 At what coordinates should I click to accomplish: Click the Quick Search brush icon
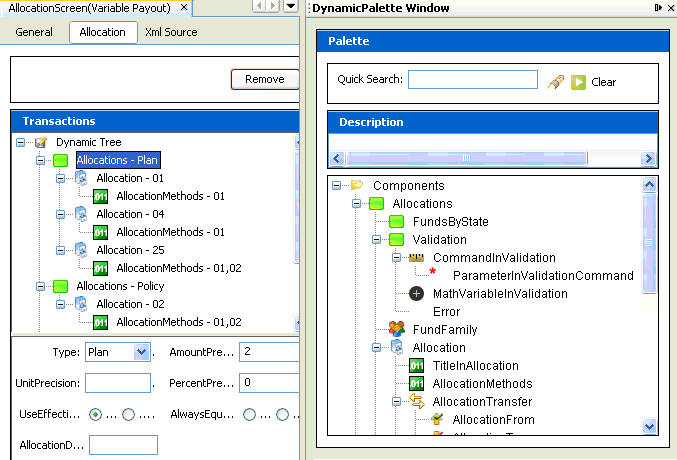(x=556, y=82)
